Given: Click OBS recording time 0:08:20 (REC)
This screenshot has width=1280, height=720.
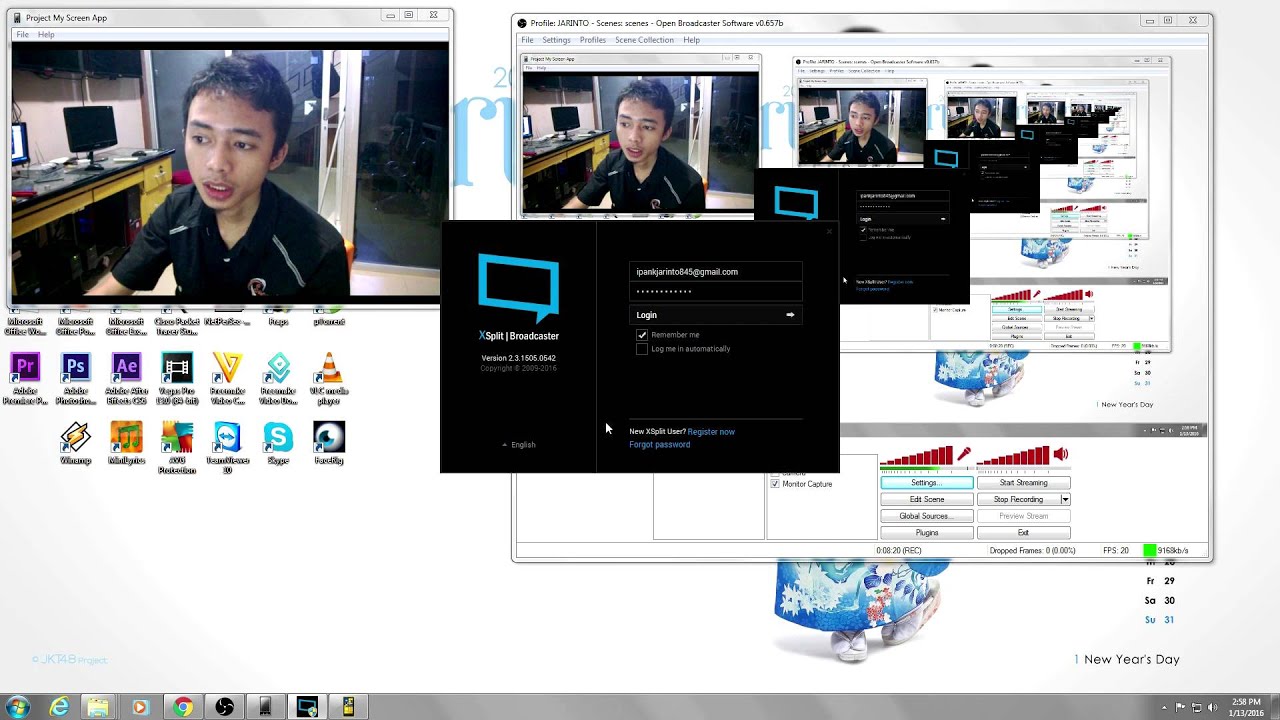Looking at the screenshot, I should pyautogui.click(x=898, y=551).
